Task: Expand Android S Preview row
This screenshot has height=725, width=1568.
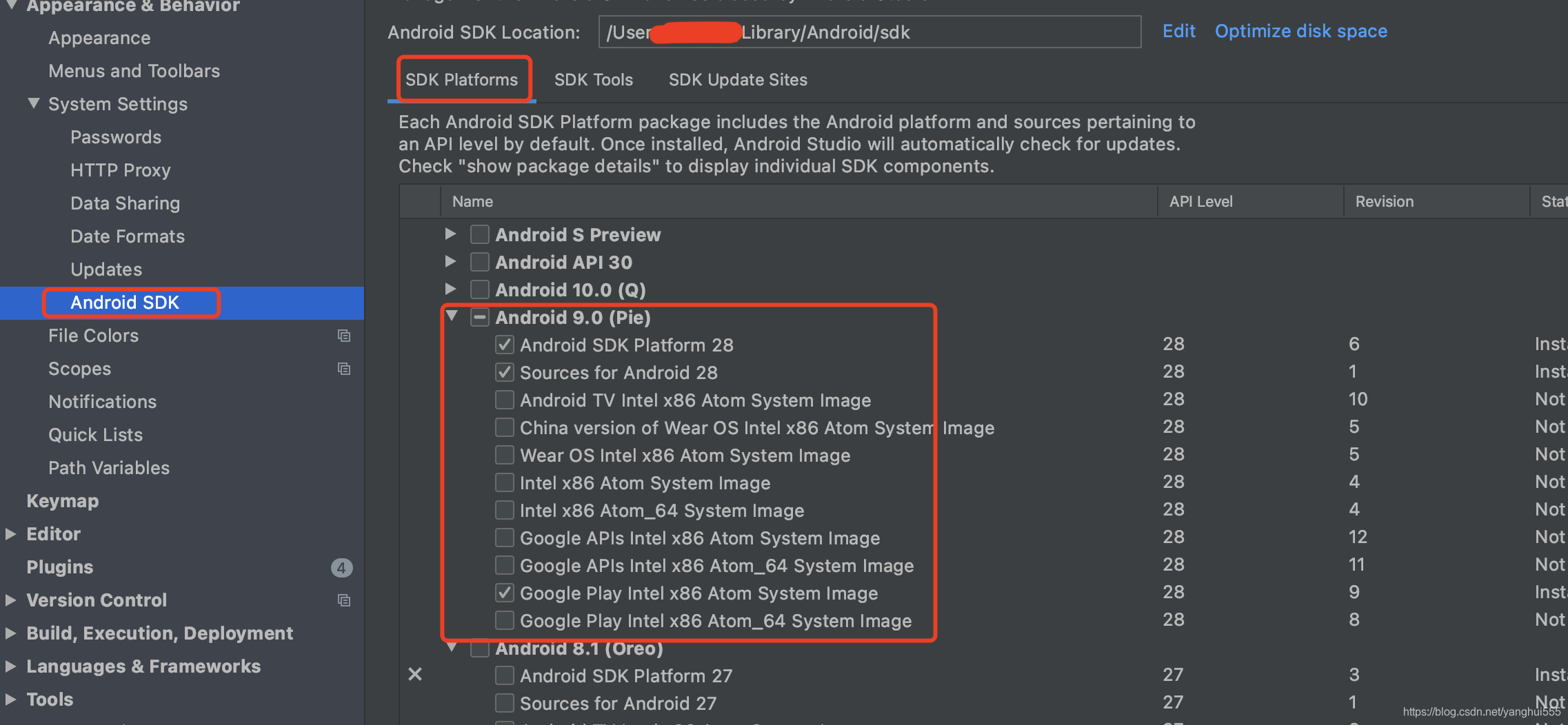Action: pyautogui.click(x=450, y=234)
